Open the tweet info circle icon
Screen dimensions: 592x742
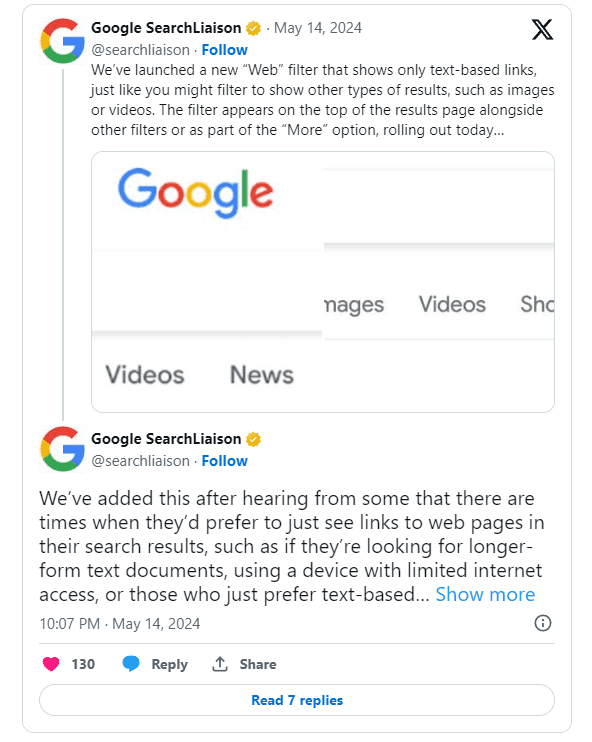(x=543, y=623)
